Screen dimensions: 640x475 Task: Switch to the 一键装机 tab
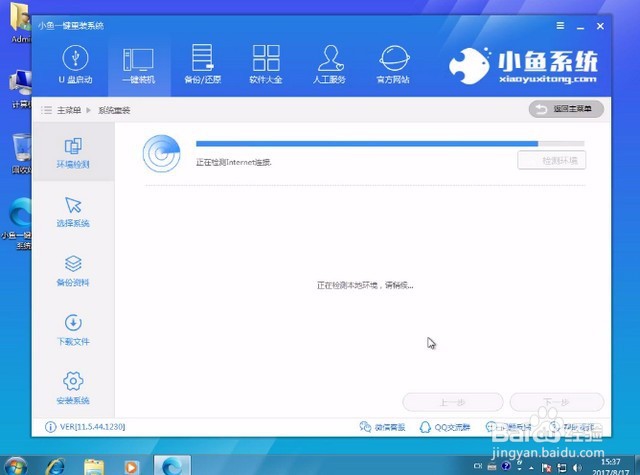pyautogui.click(x=139, y=65)
